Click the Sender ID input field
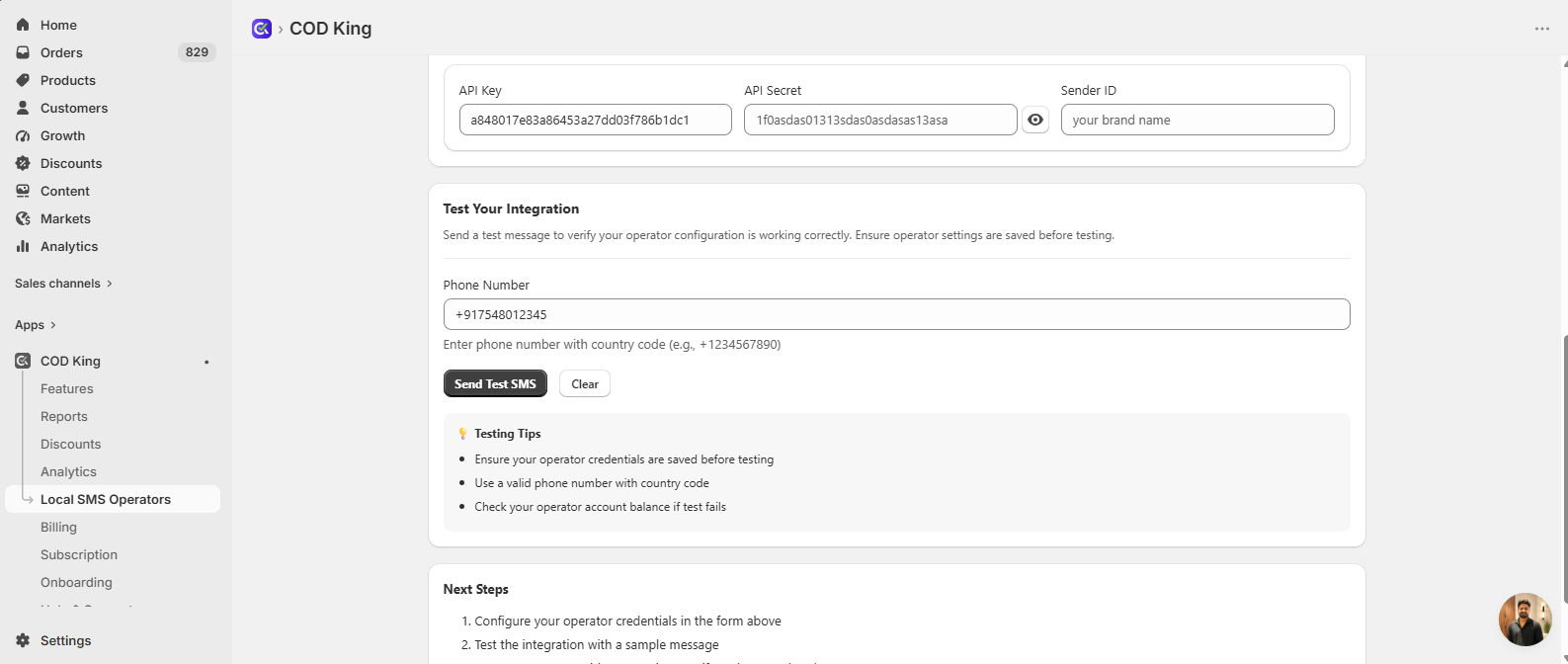Image resolution: width=1568 pixels, height=664 pixels. tap(1197, 120)
